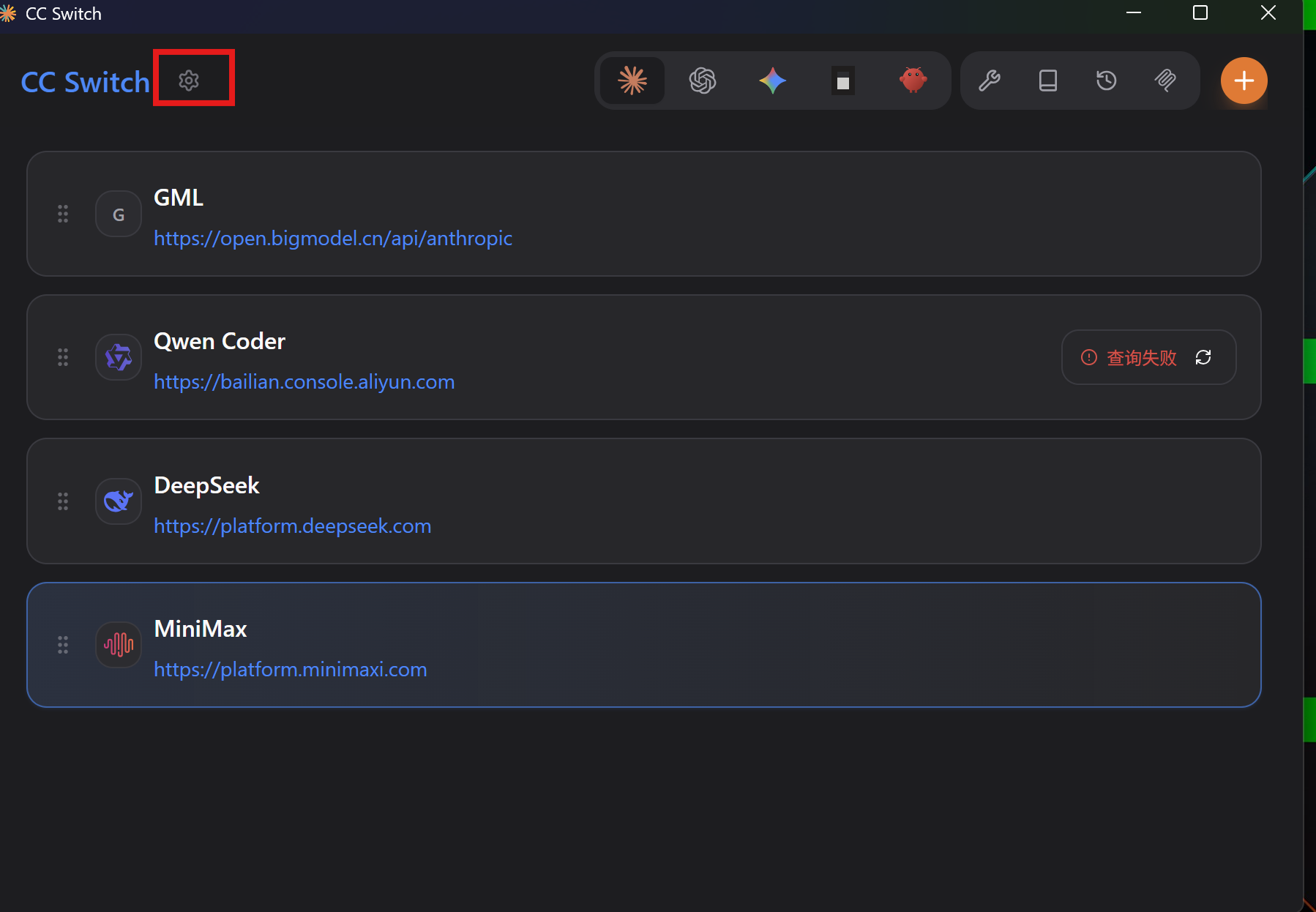Click the Qwen Coder provider name
Screen dimensions: 1316x912
[x=220, y=341]
